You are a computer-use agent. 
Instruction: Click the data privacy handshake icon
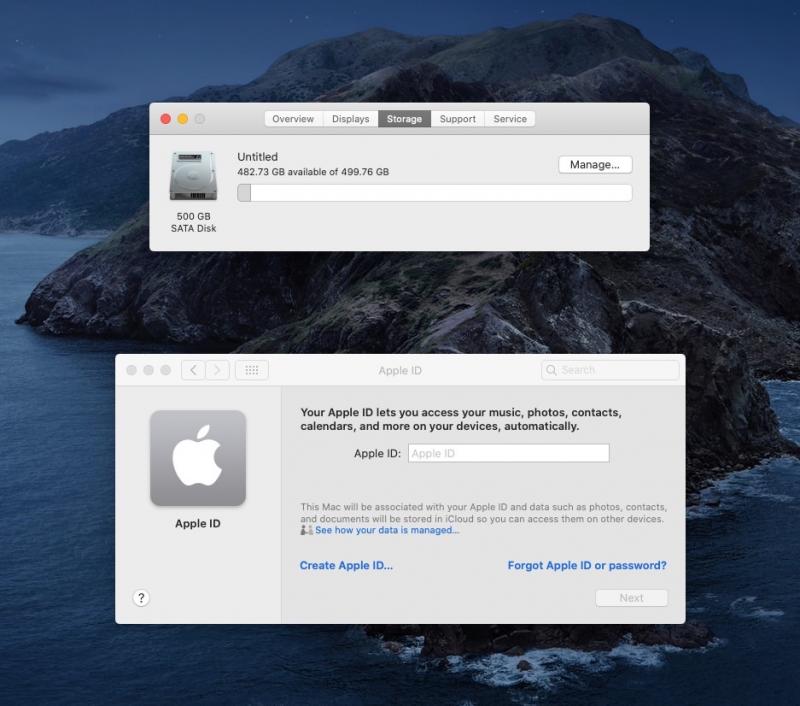coord(306,530)
